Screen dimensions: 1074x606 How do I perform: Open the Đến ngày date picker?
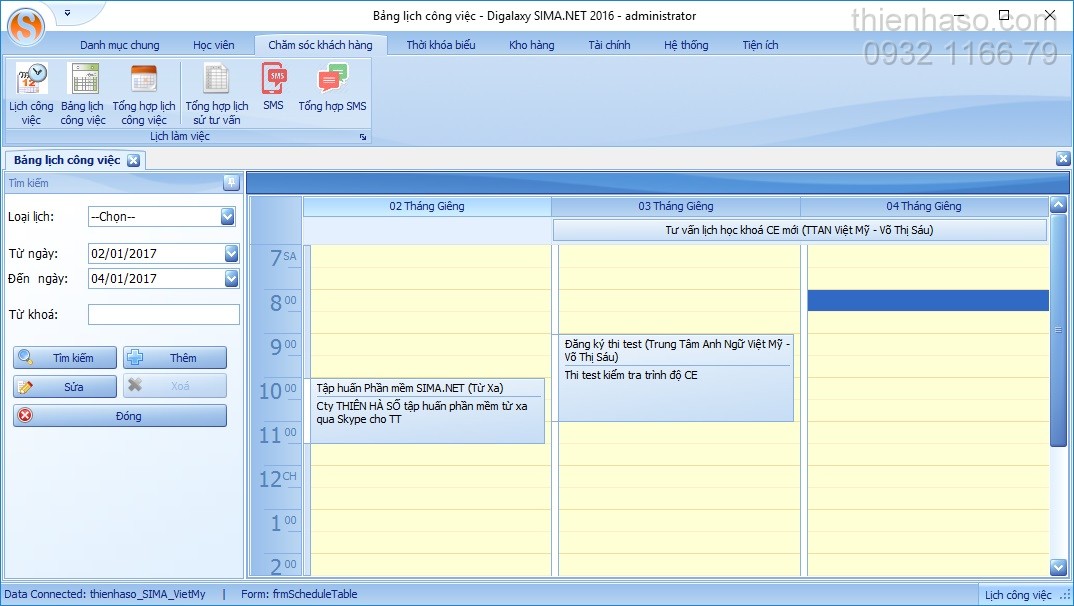(x=231, y=279)
